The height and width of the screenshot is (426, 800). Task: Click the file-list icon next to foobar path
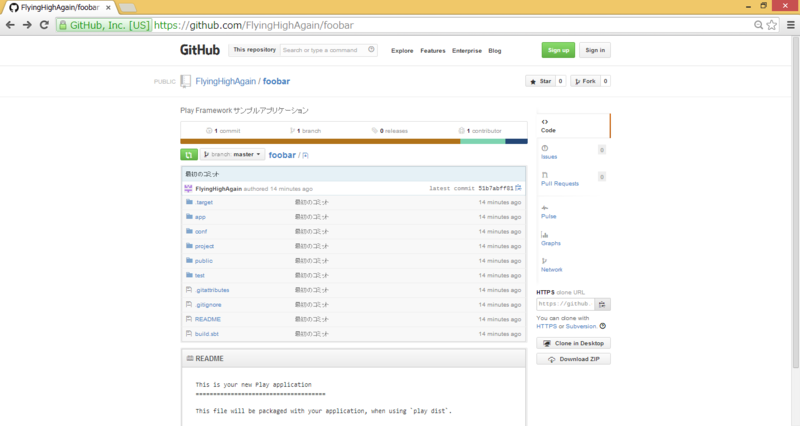tap(306, 155)
